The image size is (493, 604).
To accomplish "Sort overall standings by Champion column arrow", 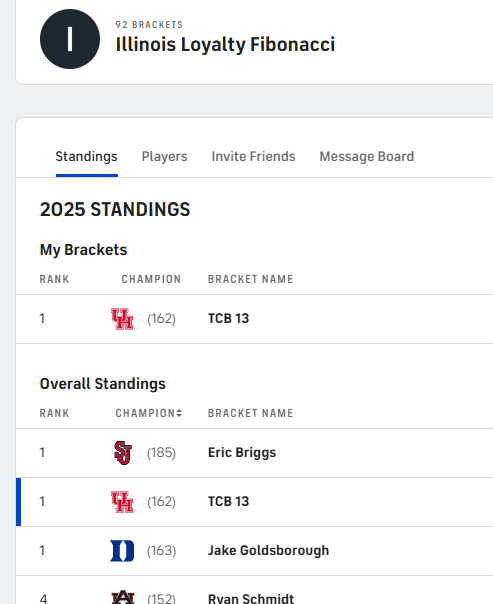I will pyautogui.click(x=179, y=413).
